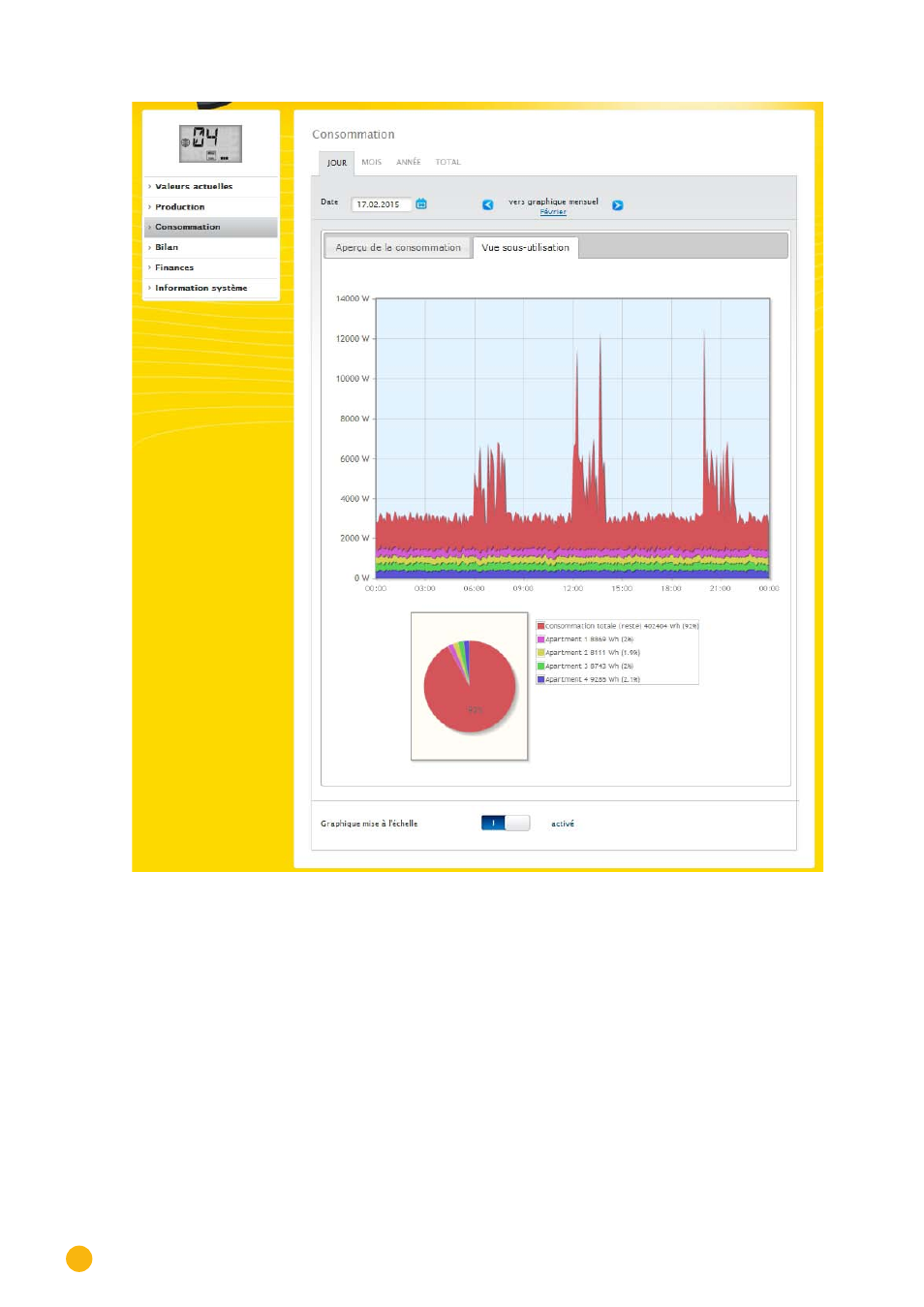Open the calendar date picker icon

[421, 203]
